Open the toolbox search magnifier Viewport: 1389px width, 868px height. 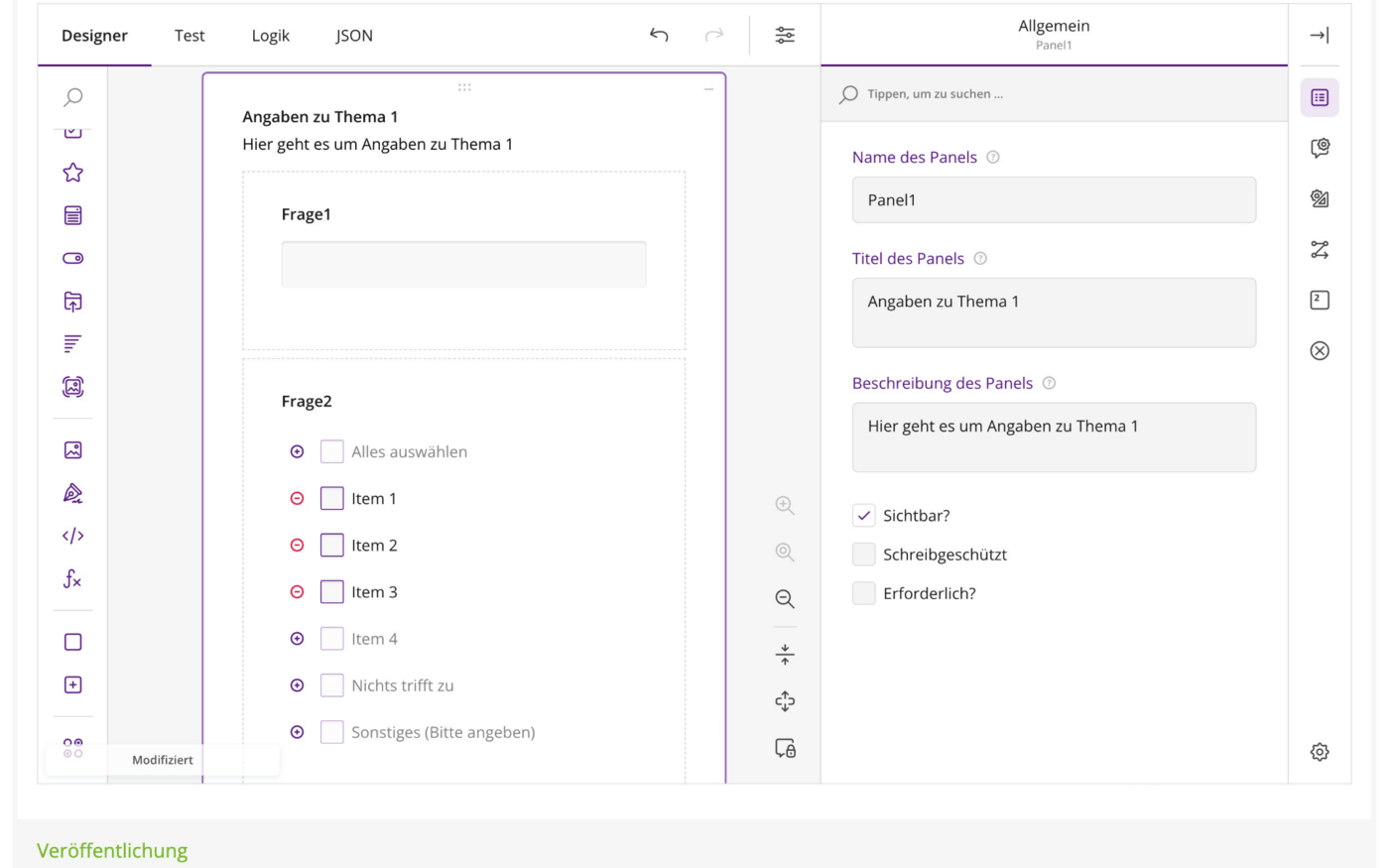[x=72, y=97]
